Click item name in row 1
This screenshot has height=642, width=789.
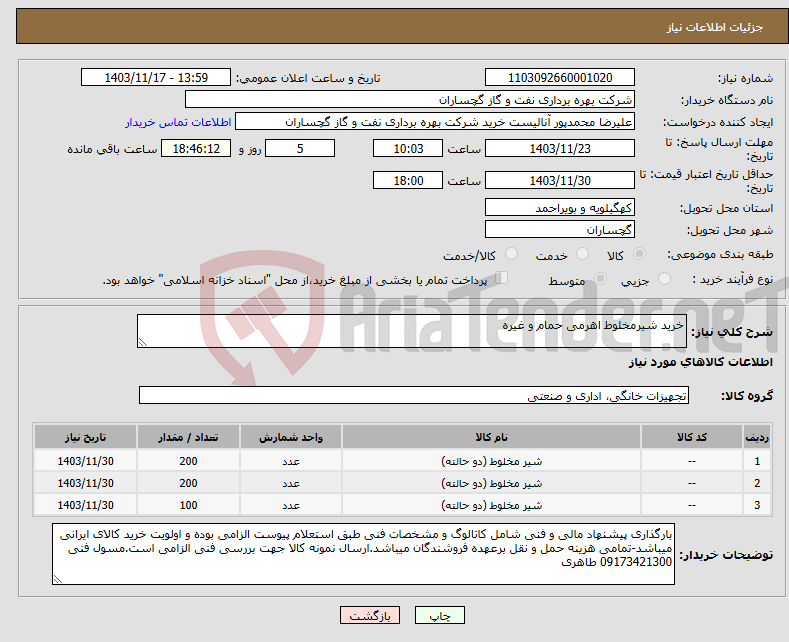(x=492, y=461)
